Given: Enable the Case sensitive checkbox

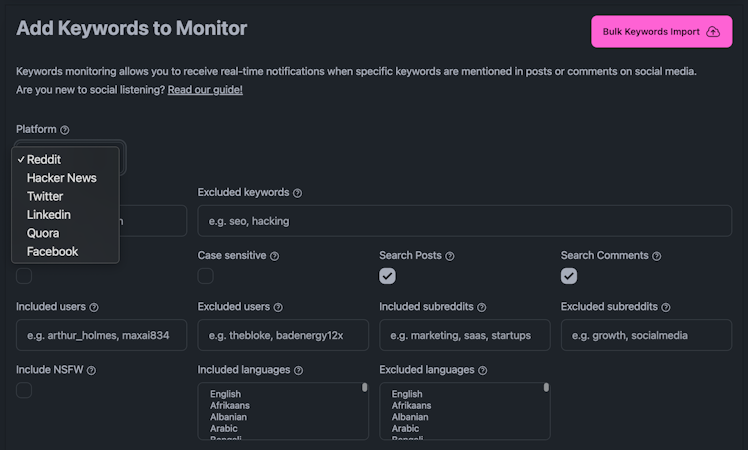Looking at the screenshot, I should pyautogui.click(x=206, y=276).
